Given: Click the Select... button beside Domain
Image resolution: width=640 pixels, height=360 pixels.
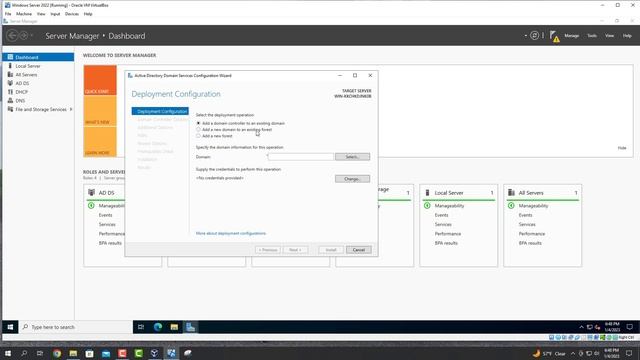Looking at the screenshot, I should coord(353,157).
